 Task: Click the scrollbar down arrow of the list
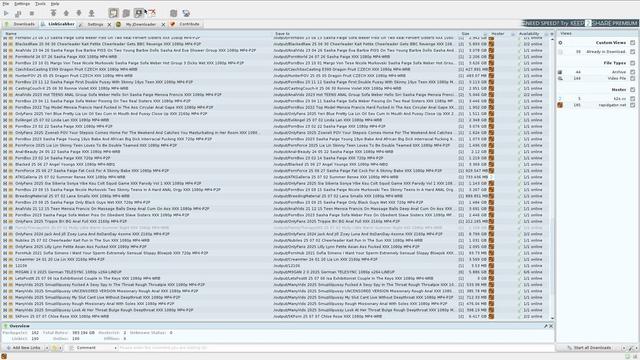point(552,318)
